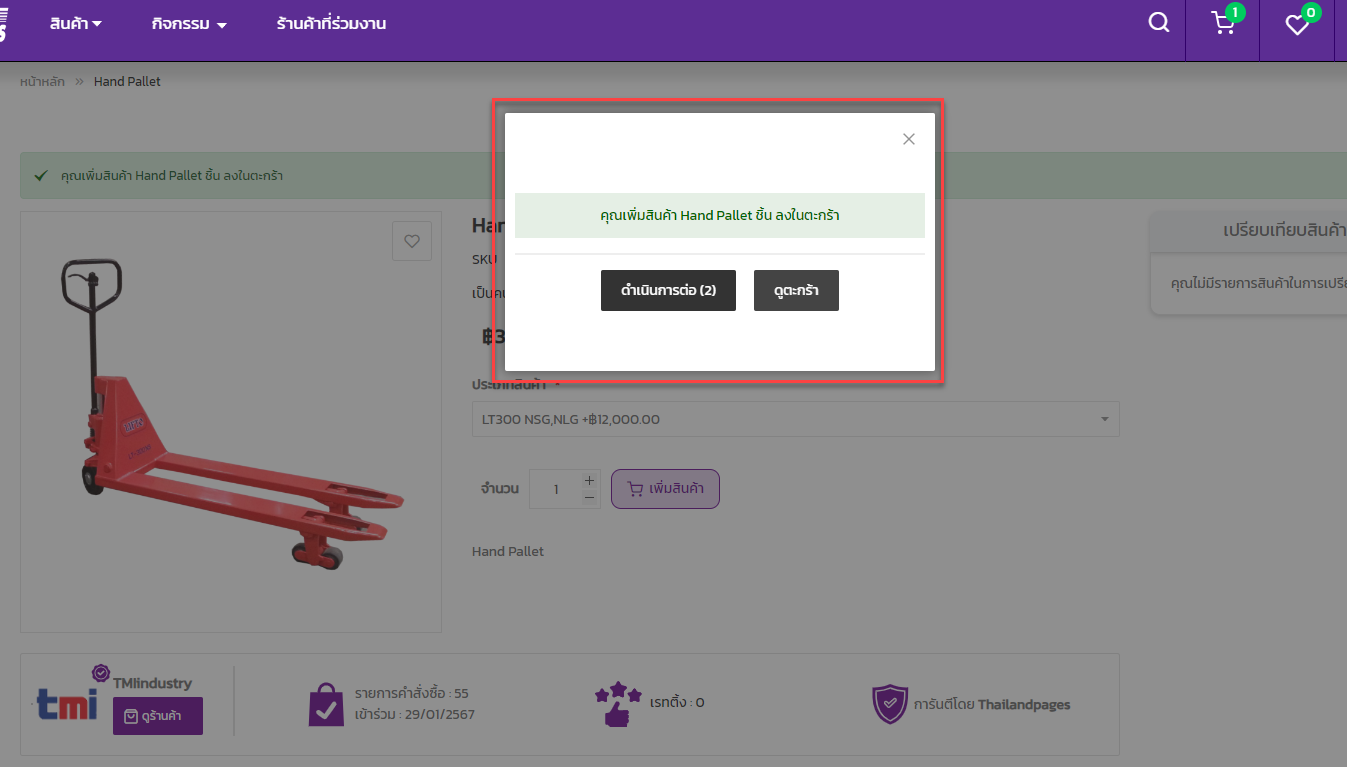Add product to wishlist via heart on image
This screenshot has width=1347, height=767.
(411, 241)
